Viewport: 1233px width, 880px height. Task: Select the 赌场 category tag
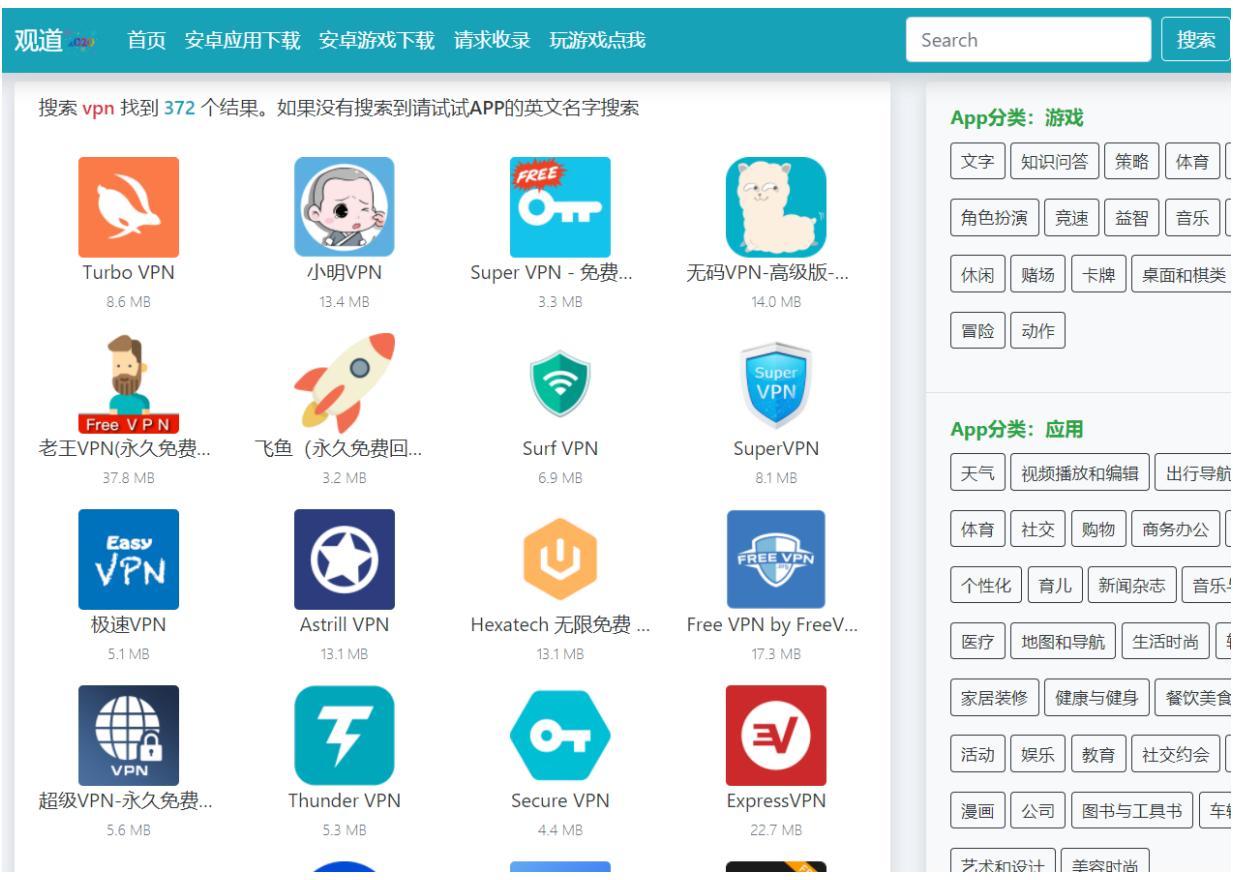pos(1037,274)
